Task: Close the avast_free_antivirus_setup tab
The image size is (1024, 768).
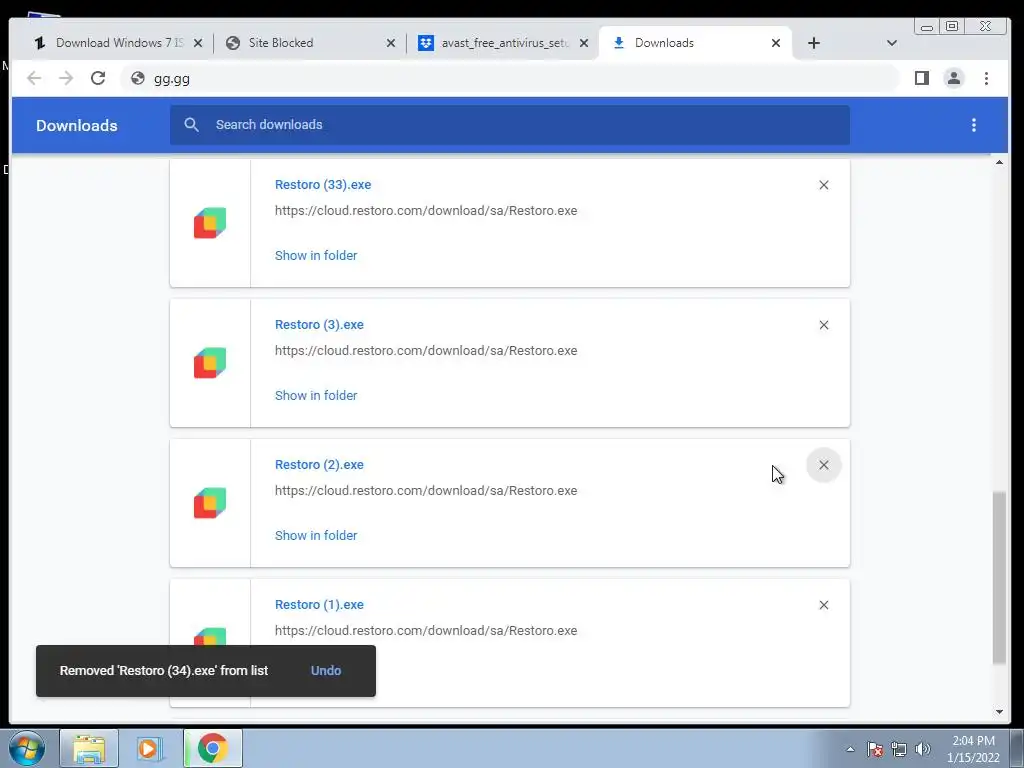Action: [584, 43]
